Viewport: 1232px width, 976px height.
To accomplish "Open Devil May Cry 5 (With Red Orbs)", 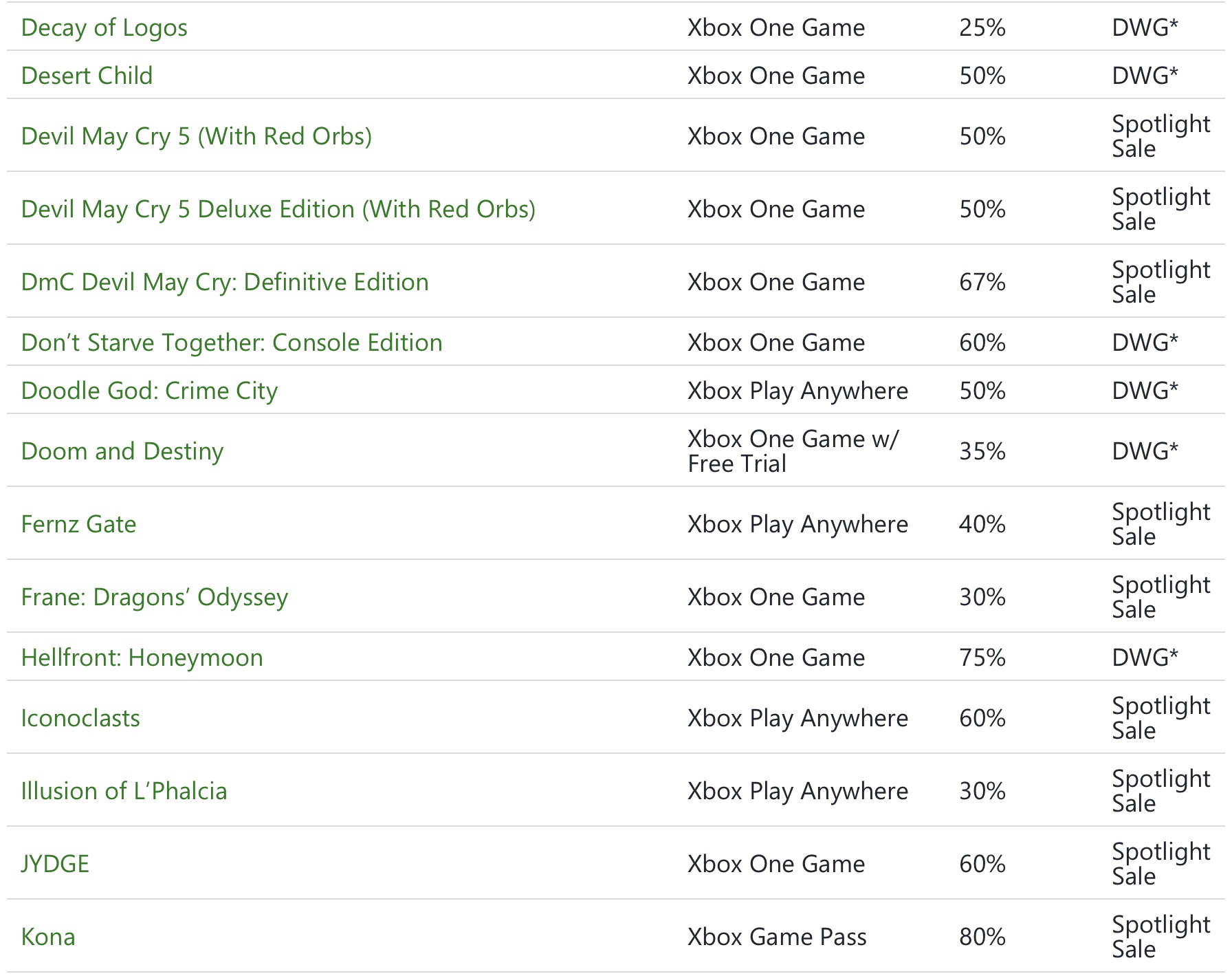I will coord(196,136).
